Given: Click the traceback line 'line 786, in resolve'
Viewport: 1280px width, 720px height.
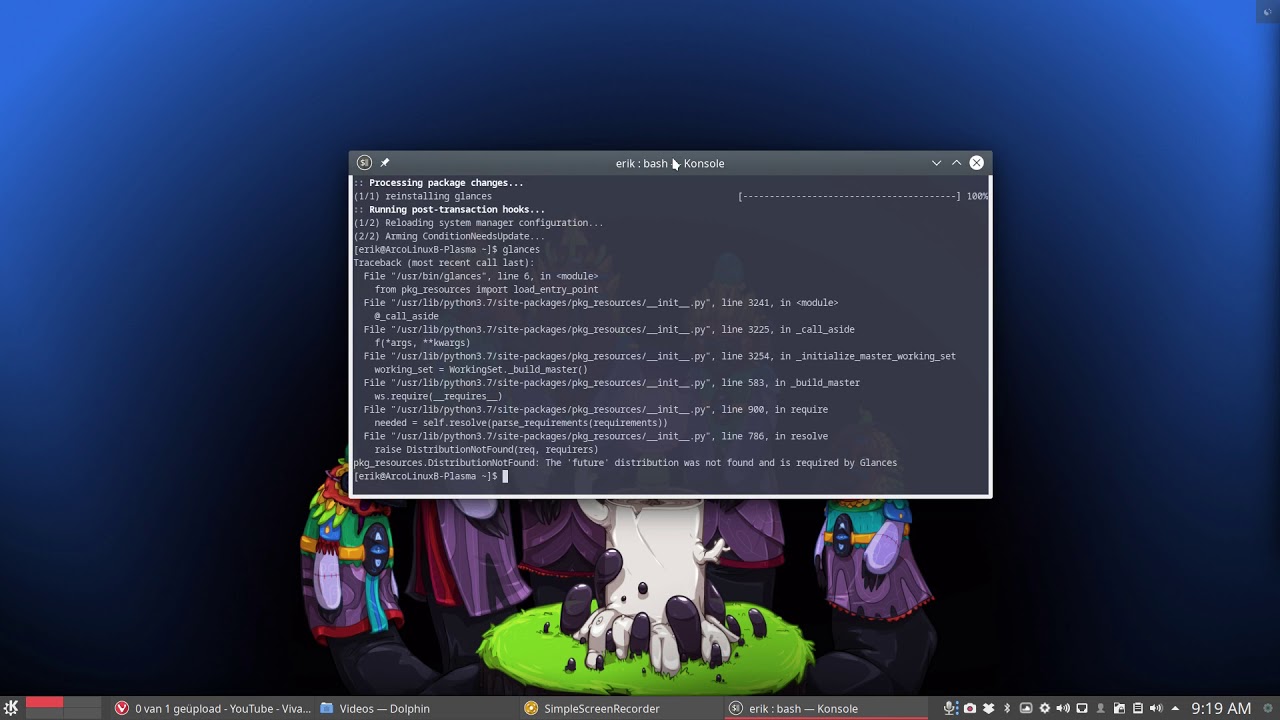Looking at the screenshot, I should (x=596, y=436).
